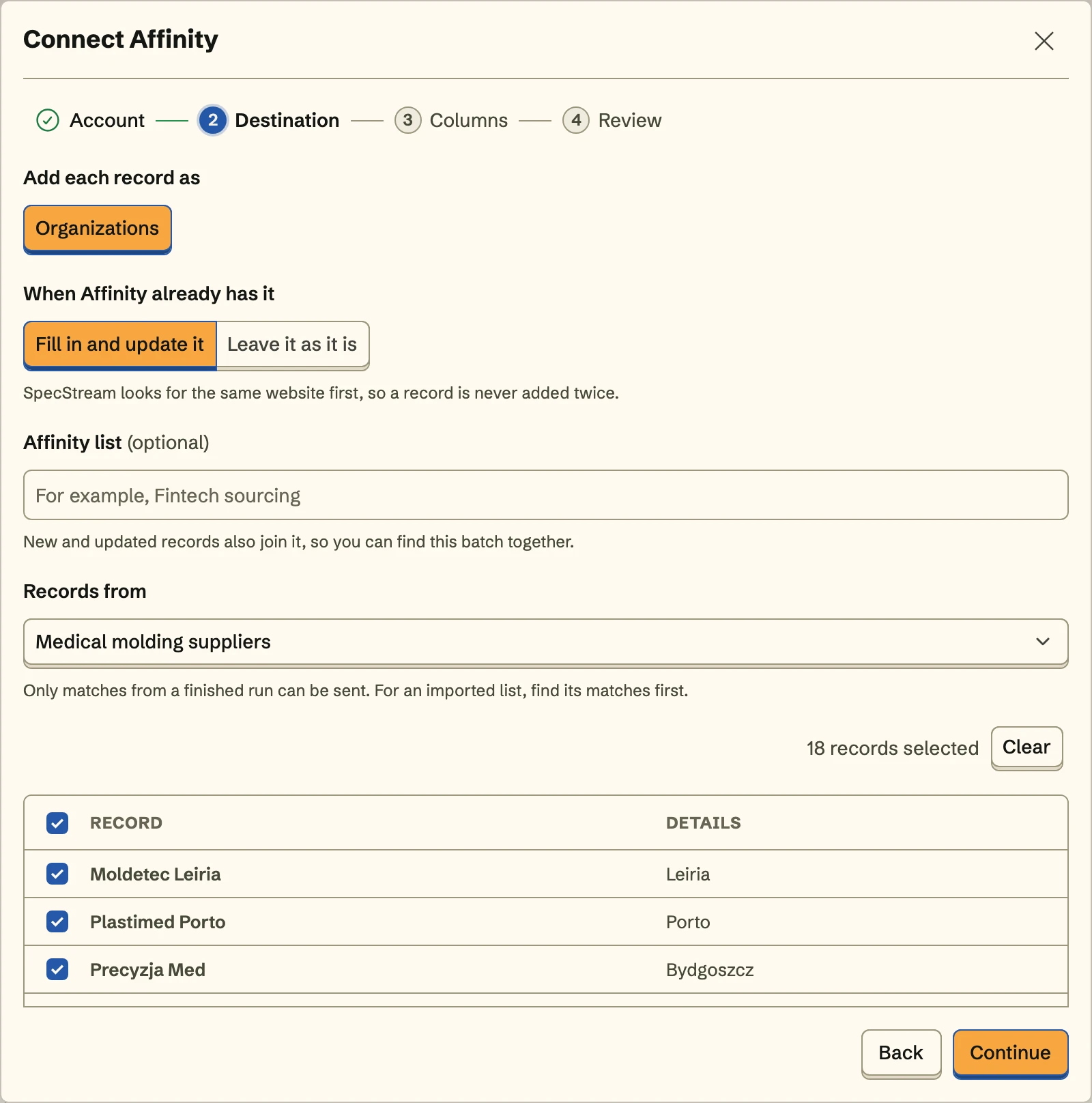Select Fill in and update it
1092x1103 pixels.
point(120,345)
